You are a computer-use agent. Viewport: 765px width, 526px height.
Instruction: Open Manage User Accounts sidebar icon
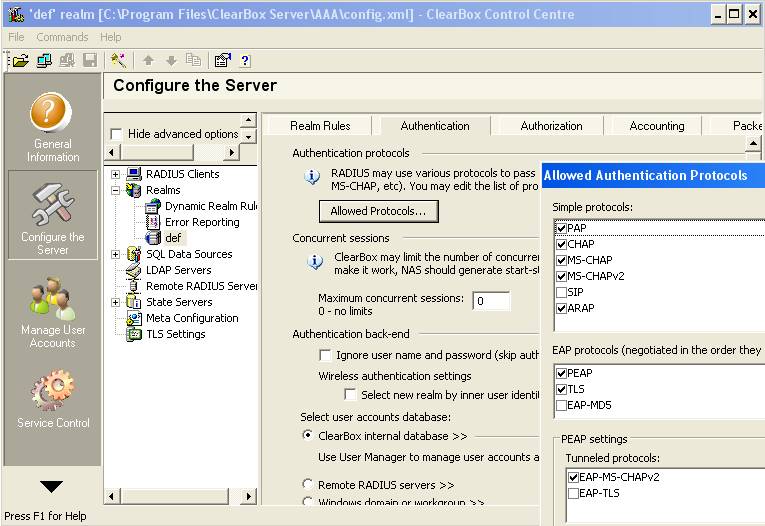pyautogui.click(x=53, y=312)
